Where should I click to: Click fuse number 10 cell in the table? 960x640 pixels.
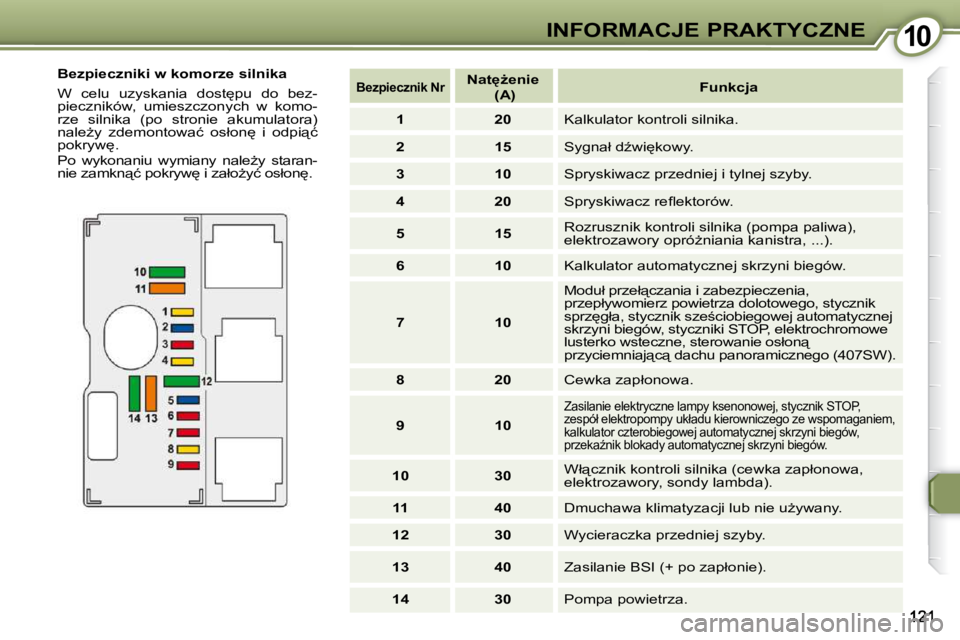click(x=400, y=475)
